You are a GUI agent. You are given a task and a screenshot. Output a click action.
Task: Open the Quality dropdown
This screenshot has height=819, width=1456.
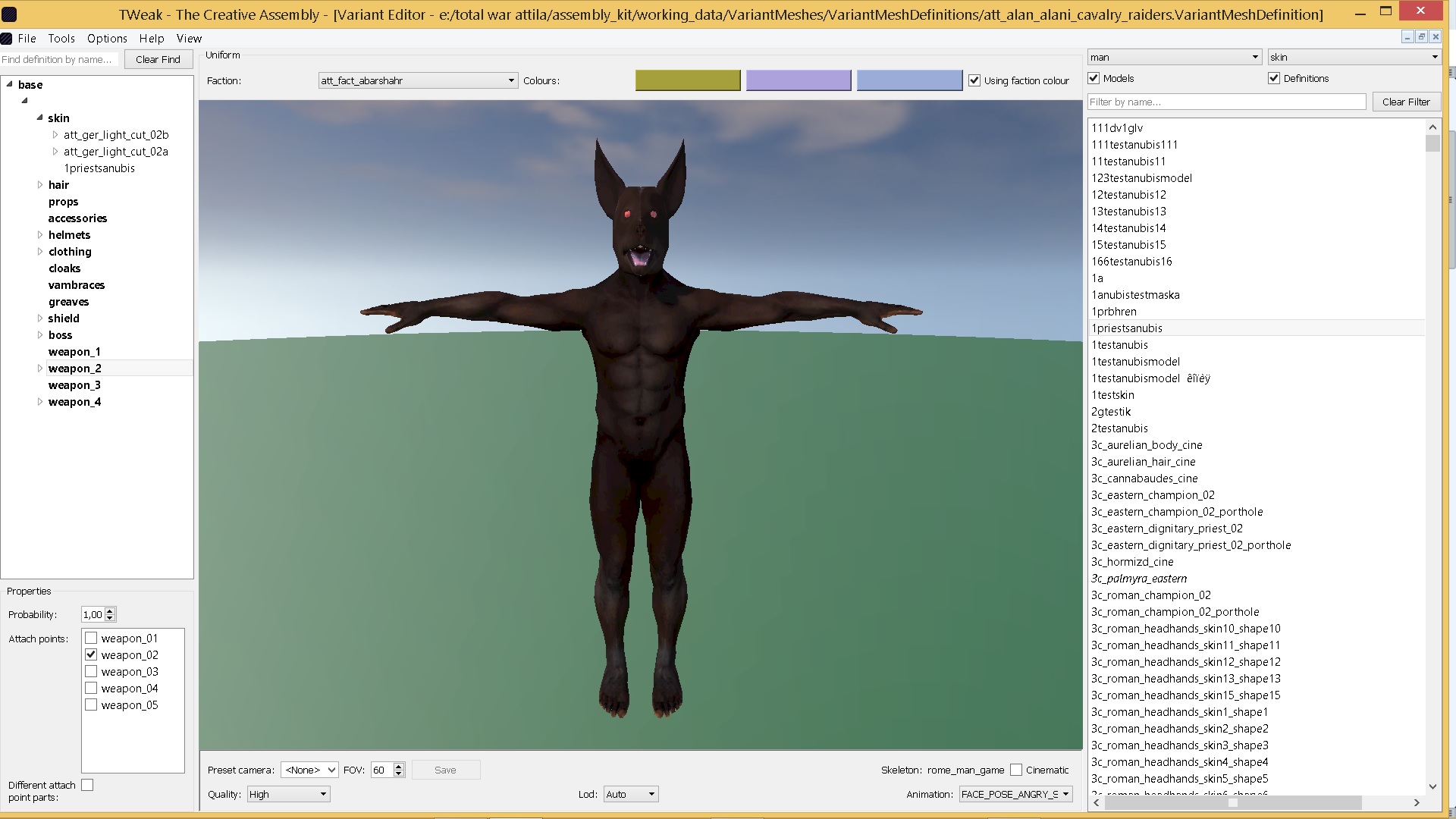point(289,794)
